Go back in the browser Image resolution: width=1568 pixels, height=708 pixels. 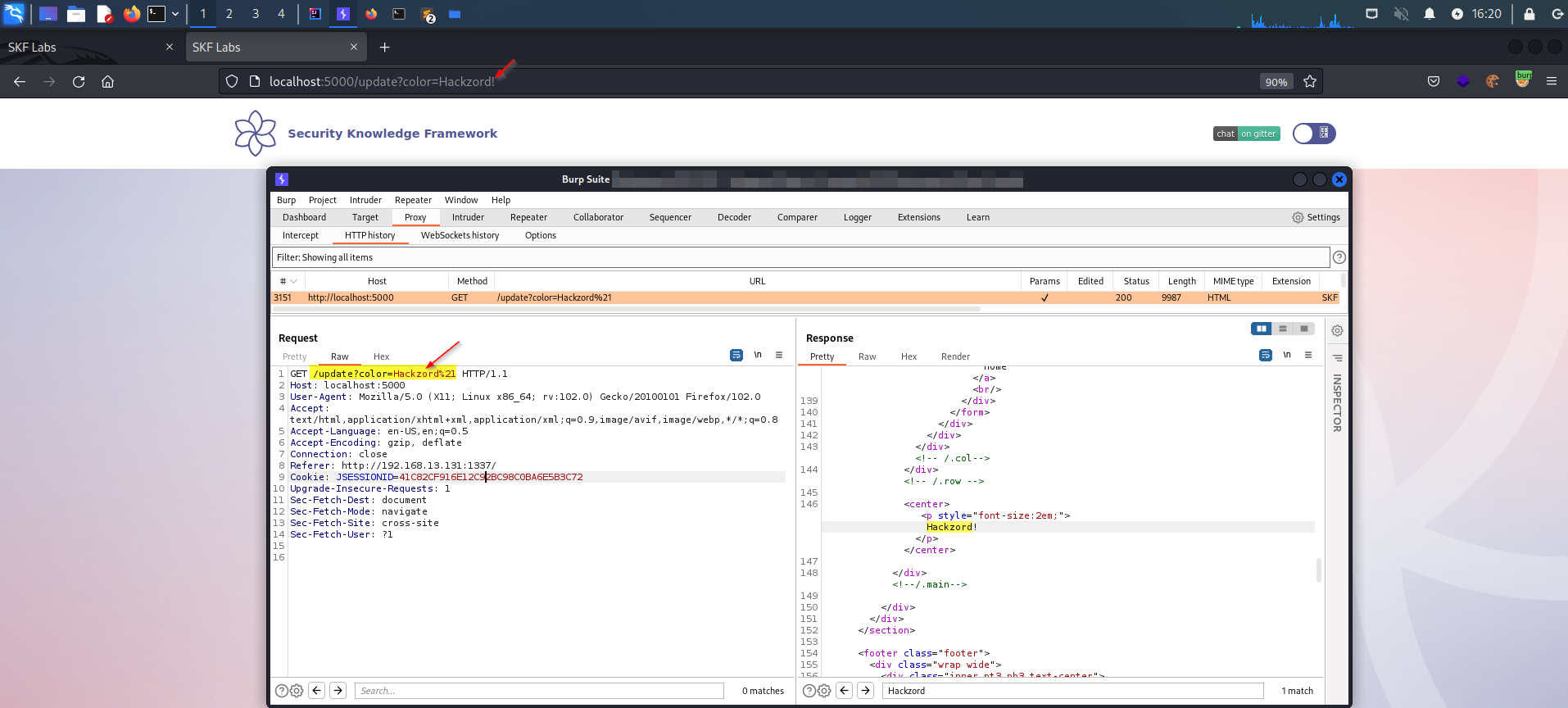20,81
